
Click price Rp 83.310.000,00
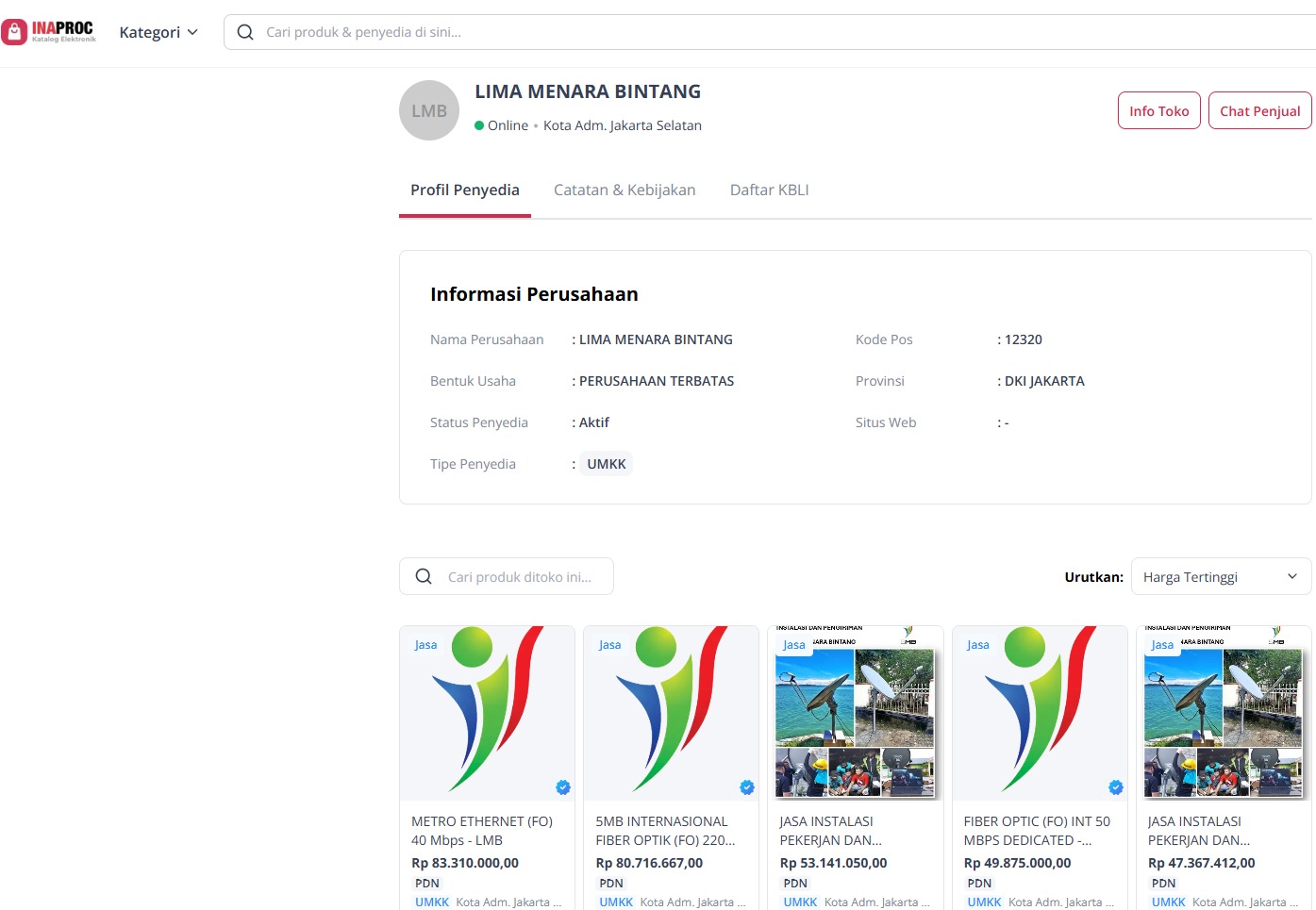(465, 863)
